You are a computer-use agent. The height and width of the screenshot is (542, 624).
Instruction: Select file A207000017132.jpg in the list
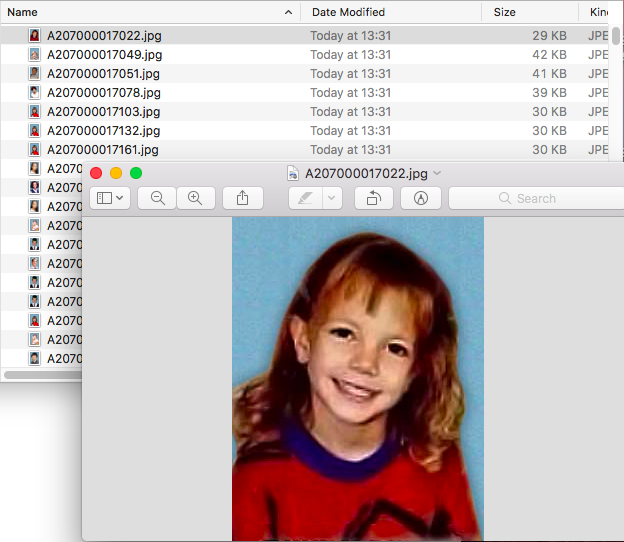click(104, 131)
